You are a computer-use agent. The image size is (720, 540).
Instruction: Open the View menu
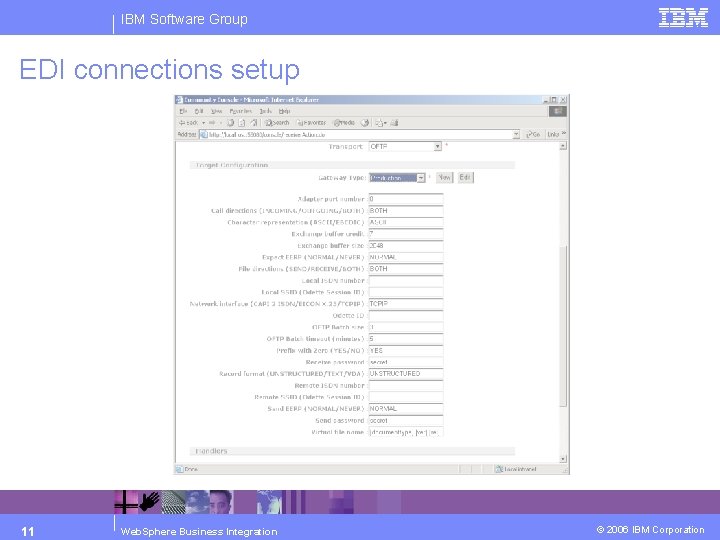point(216,111)
